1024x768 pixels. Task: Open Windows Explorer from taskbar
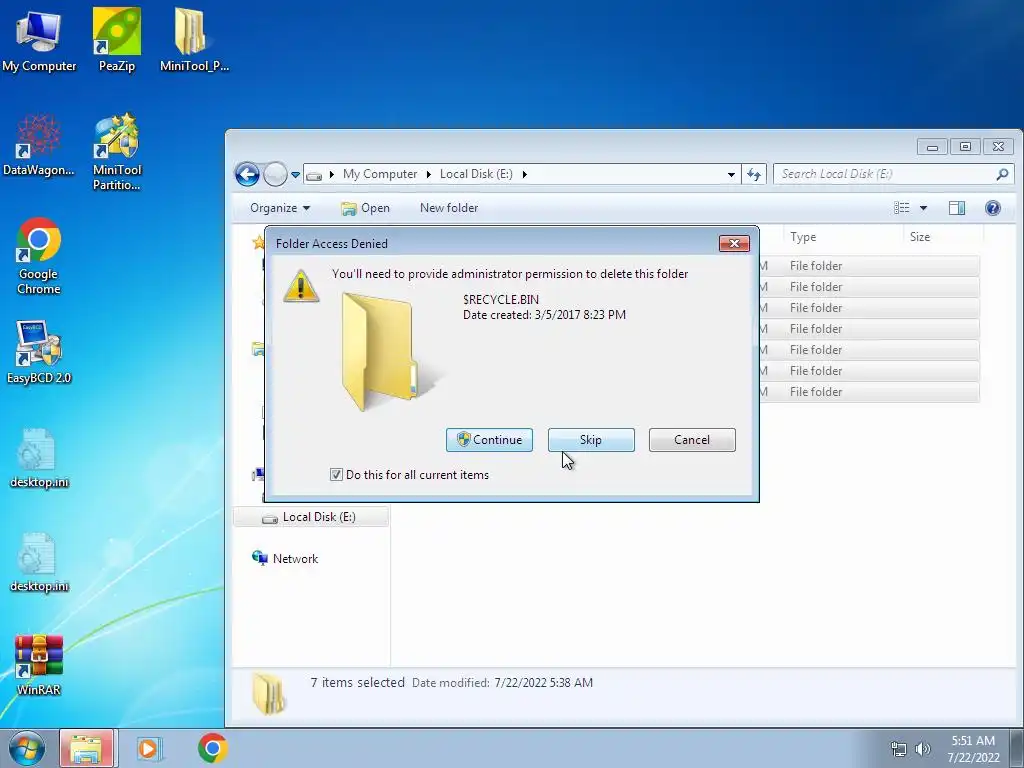pos(86,748)
